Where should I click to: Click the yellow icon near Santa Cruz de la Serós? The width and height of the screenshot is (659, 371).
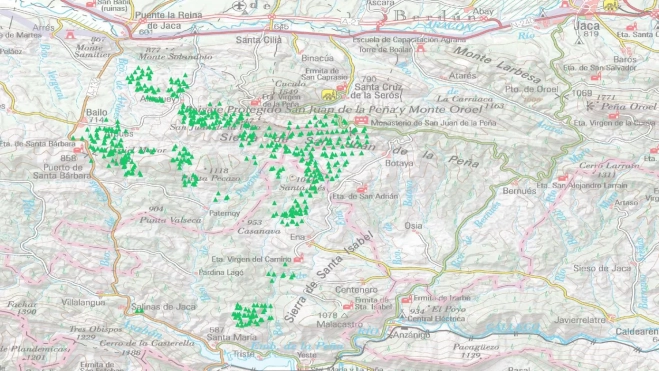[x=329, y=95]
